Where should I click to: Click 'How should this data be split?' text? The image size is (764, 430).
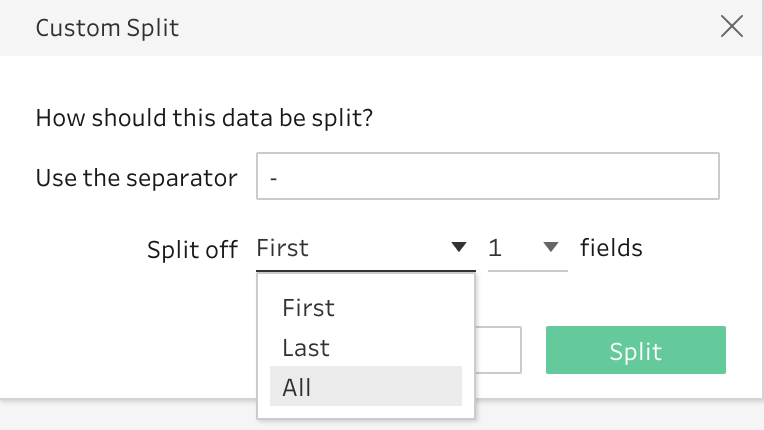point(204,118)
